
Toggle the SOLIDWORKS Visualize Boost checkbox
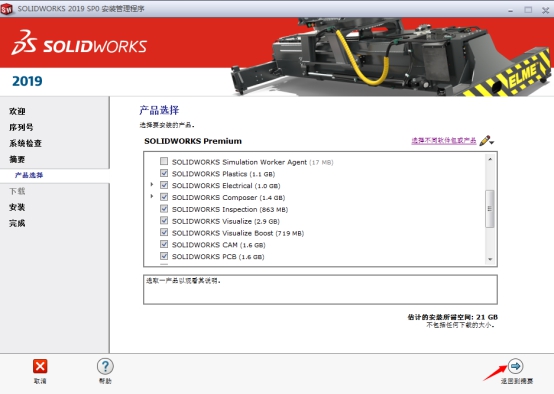(x=164, y=233)
